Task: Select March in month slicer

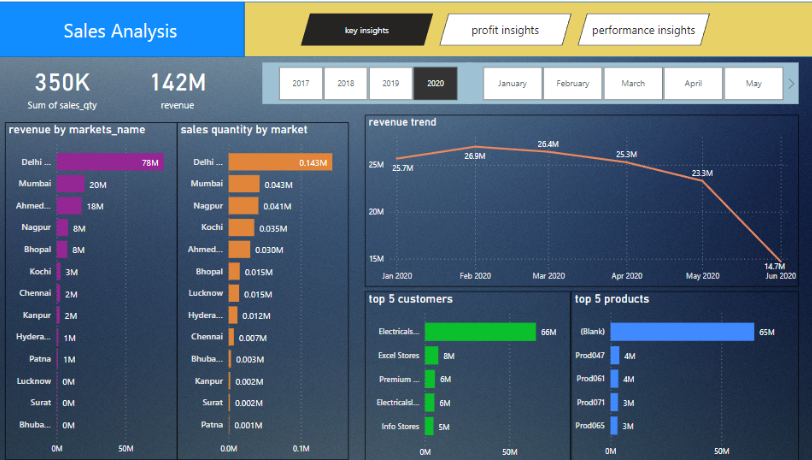Action: click(x=632, y=84)
